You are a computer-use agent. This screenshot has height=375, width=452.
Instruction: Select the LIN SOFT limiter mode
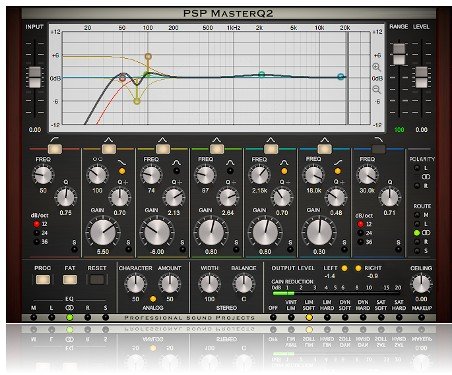pos(309,317)
